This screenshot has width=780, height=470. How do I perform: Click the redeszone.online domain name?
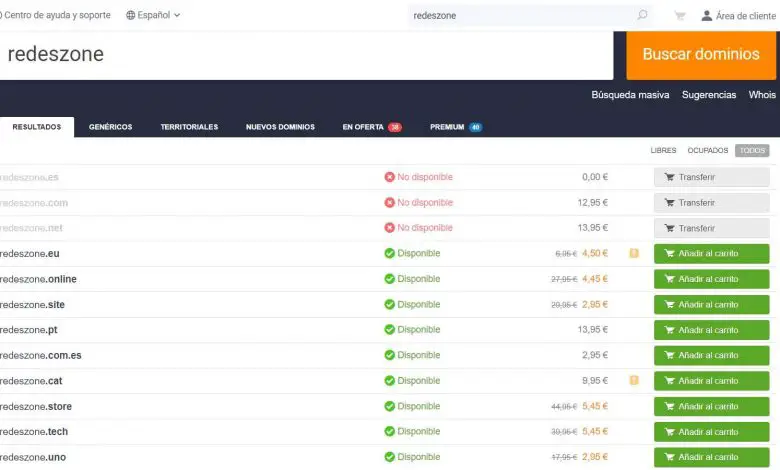pos(38,279)
